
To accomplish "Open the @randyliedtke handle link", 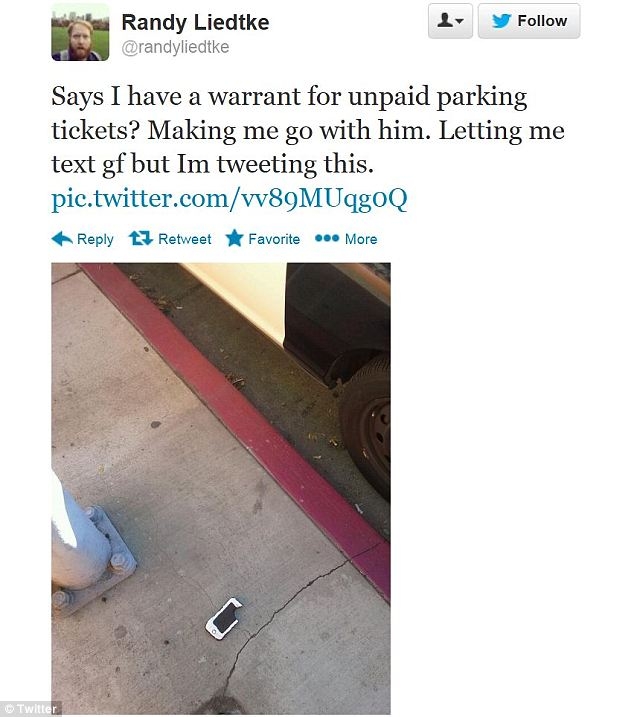I will click(175, 47).
